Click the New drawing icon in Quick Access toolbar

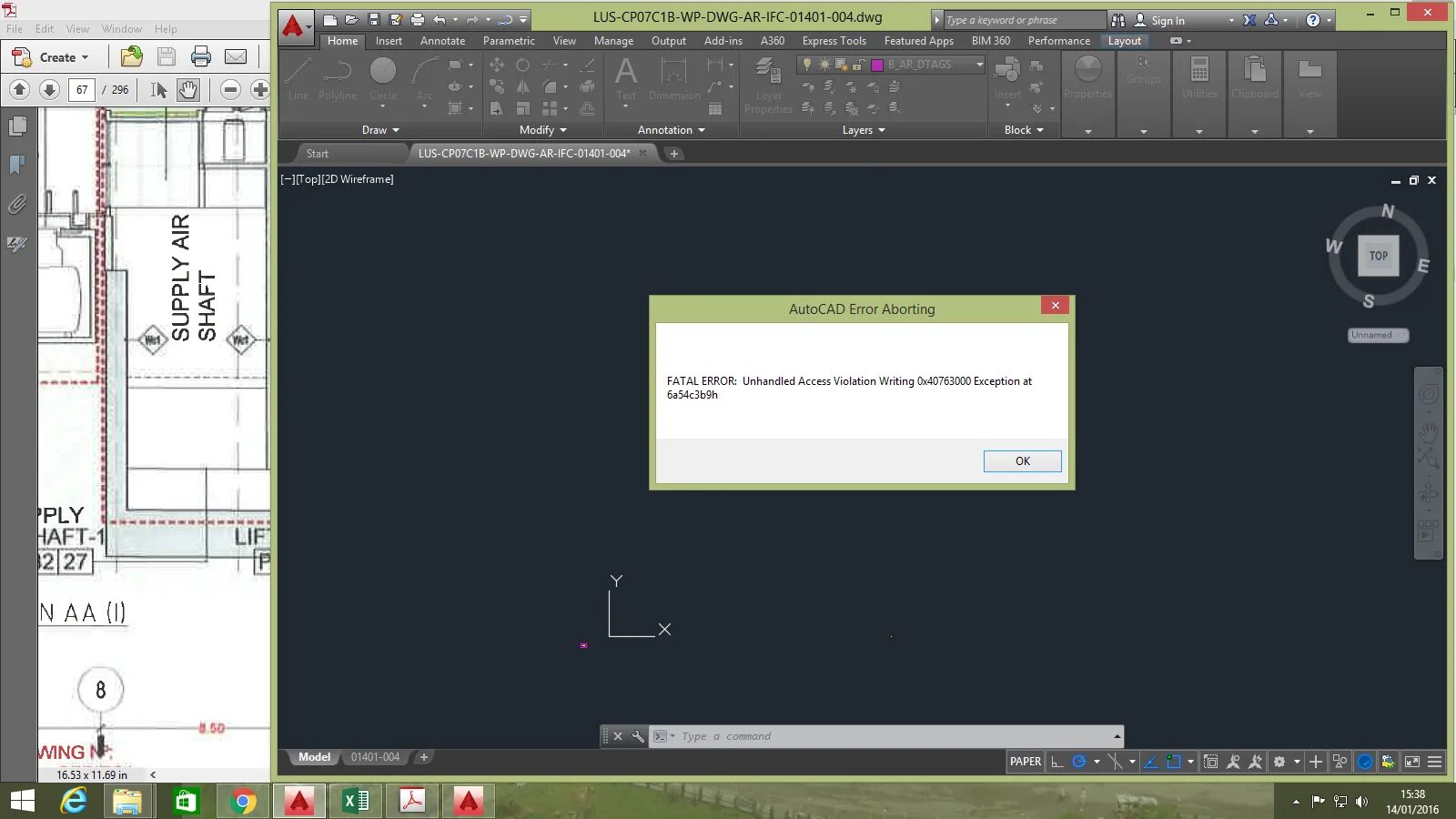pos(330,19)
